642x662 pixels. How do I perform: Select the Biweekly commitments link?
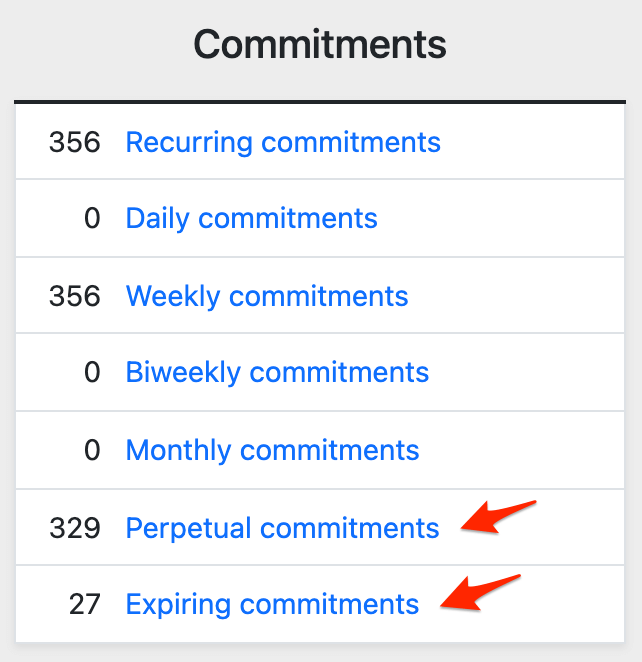click(x=277, y=373)
